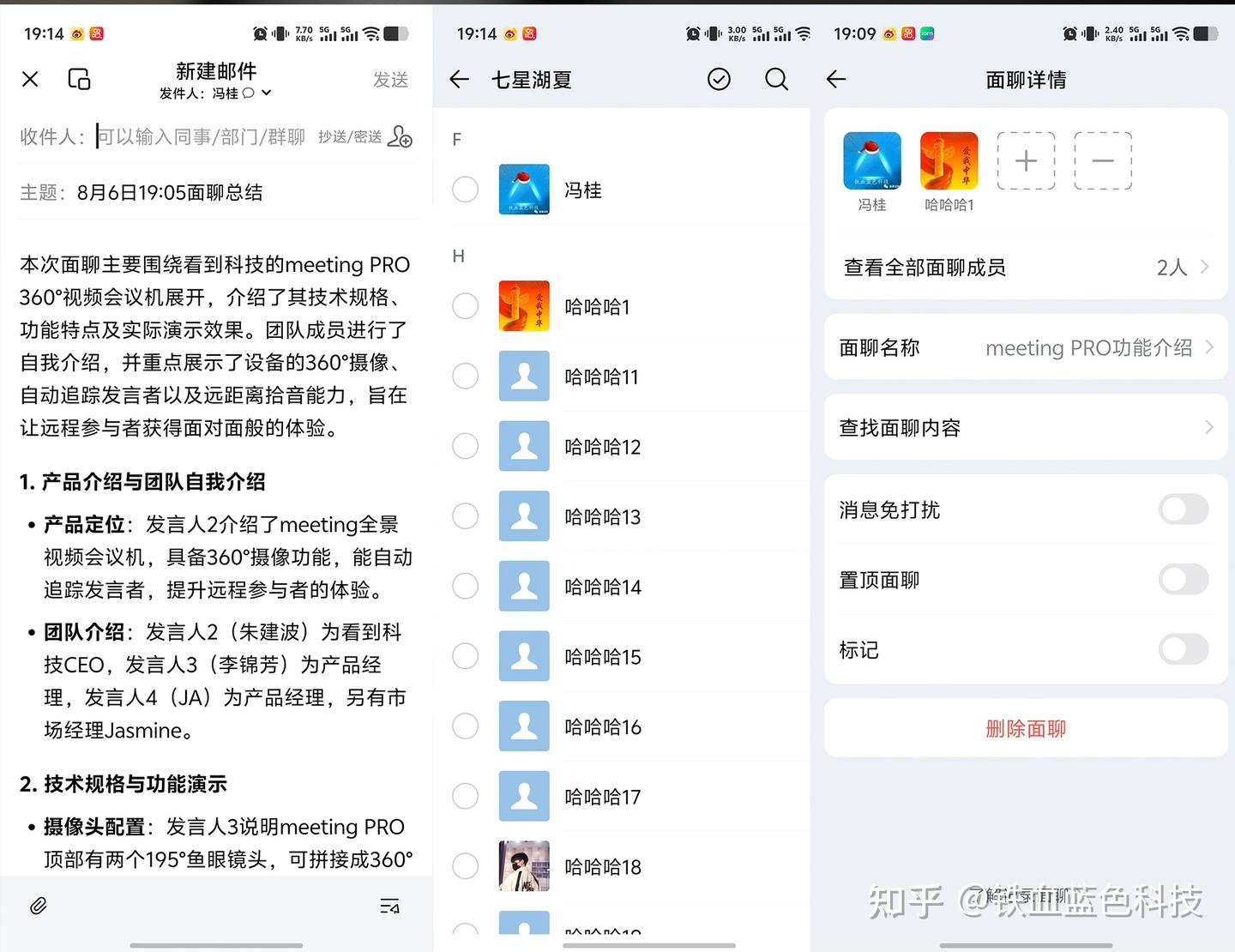Select the radio button for 哈哈哈13

click(465, 516)
